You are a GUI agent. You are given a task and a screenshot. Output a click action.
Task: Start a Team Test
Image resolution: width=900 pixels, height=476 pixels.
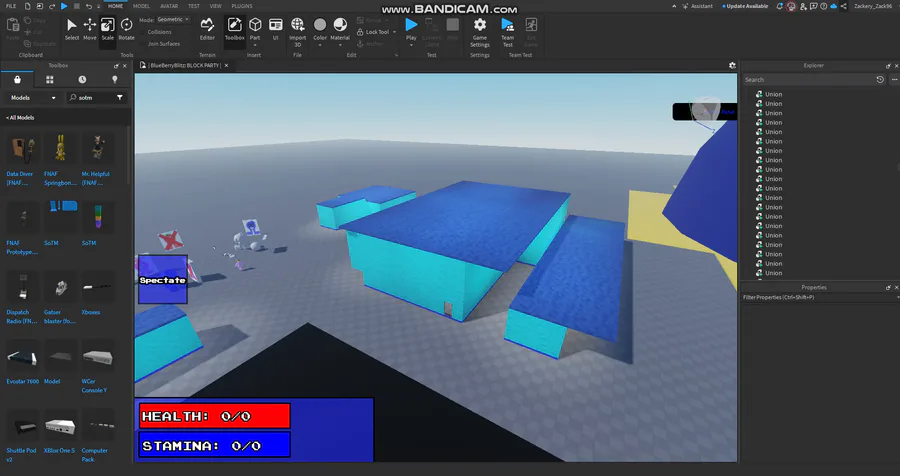point(507,32)
